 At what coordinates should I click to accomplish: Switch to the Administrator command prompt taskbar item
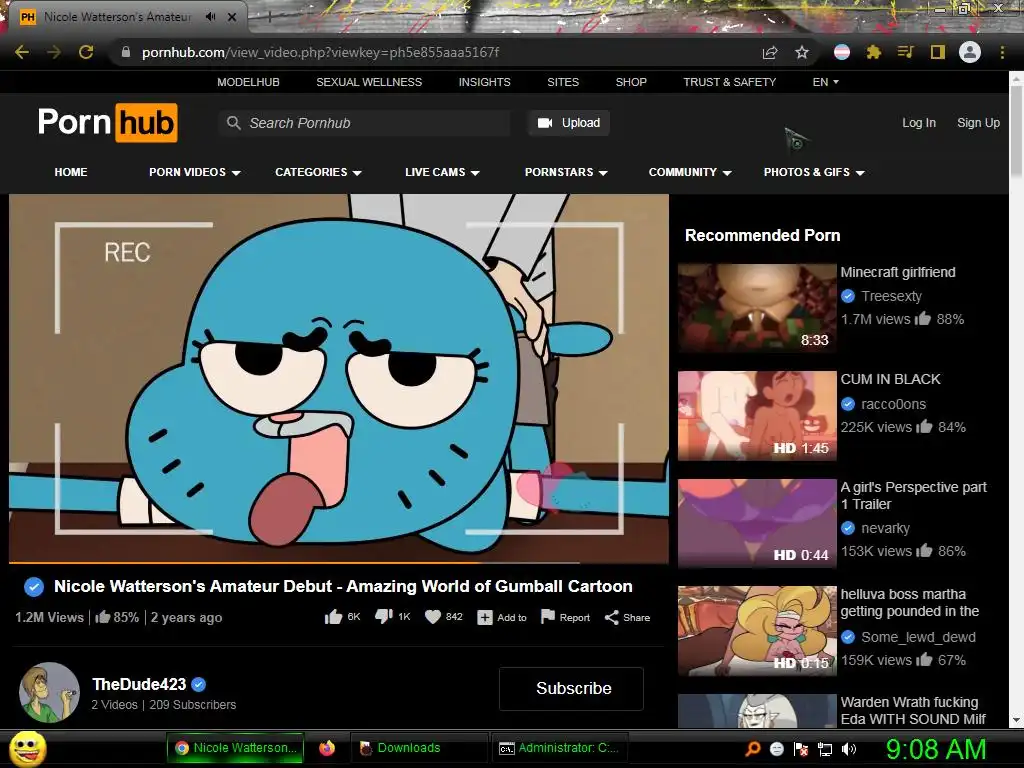point(558,748)
